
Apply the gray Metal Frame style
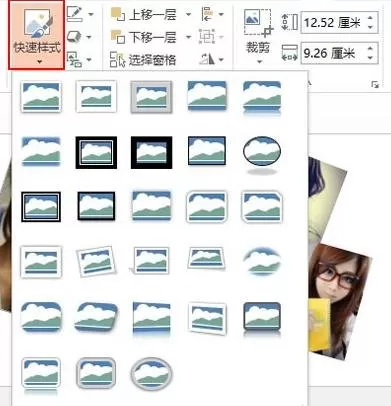[151, 97]
